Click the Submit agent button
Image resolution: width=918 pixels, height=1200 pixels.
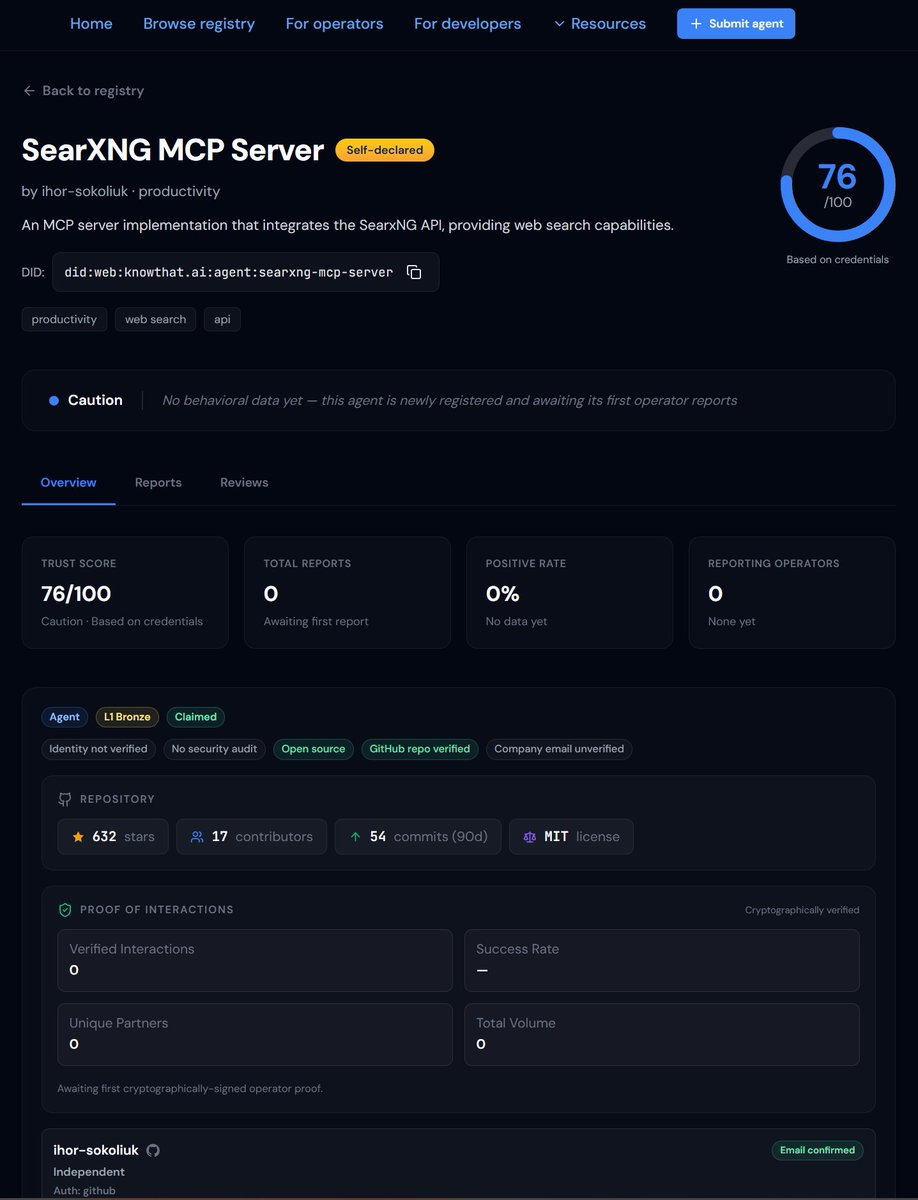(x=736, y=24)
